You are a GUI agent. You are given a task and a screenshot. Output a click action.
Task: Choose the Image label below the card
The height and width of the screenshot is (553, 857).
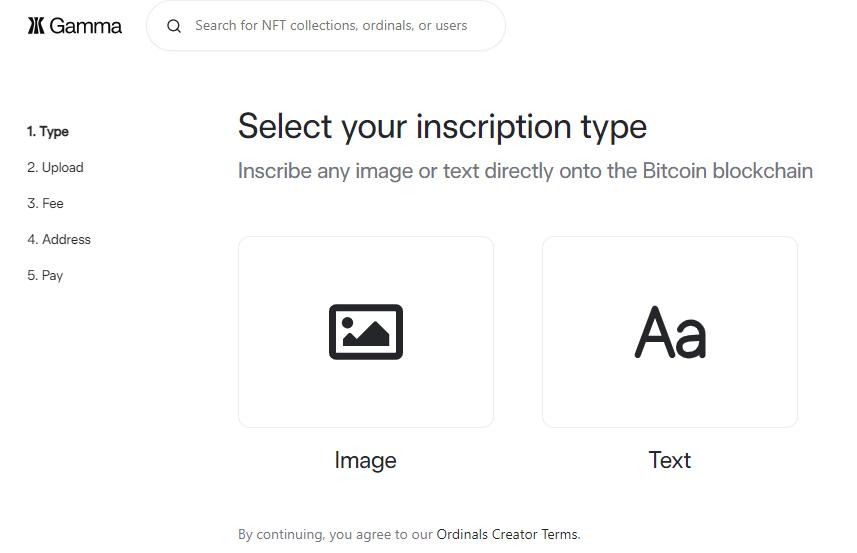pos(366,461)
